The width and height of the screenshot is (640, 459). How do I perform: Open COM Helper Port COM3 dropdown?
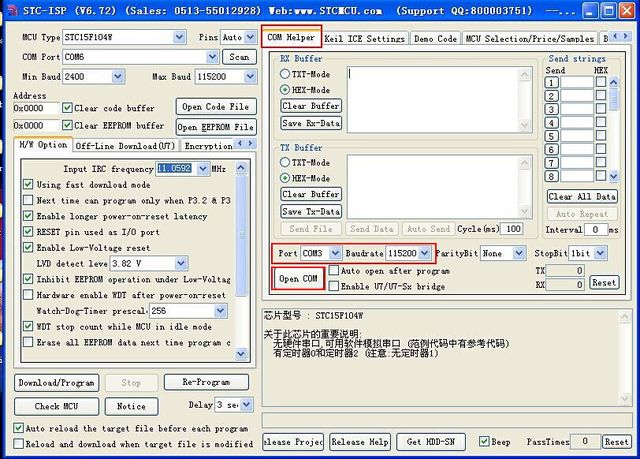point(335,253)
